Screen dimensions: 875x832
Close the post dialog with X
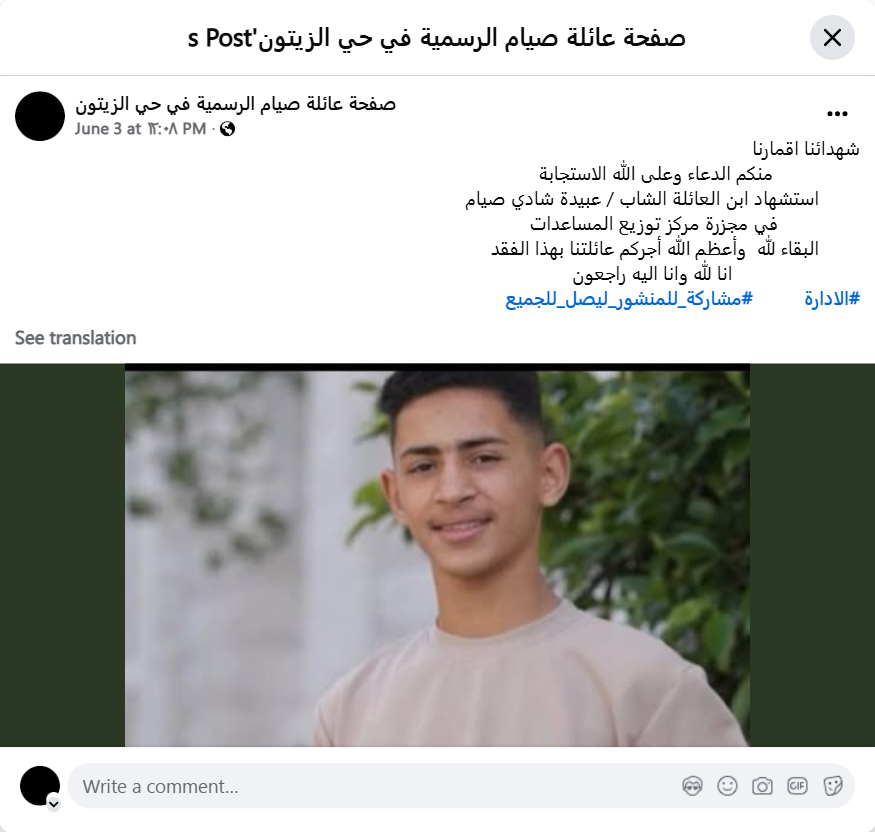[x=832, y=38]
